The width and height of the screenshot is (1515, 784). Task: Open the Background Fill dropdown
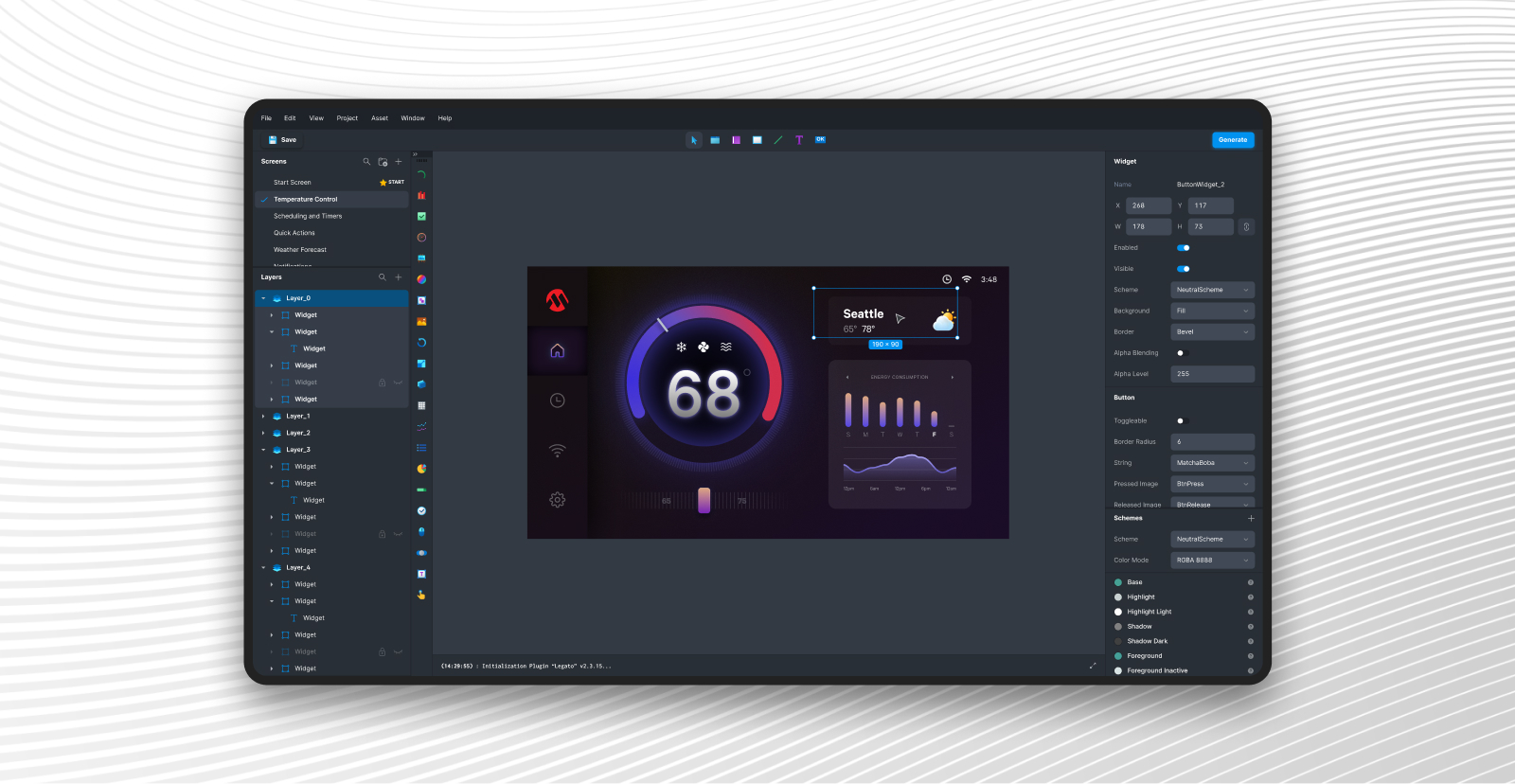click(1212, 311)
